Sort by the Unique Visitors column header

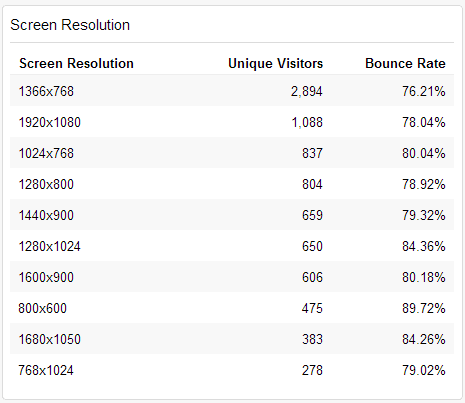pyautogui.click(x=275, y=63)
